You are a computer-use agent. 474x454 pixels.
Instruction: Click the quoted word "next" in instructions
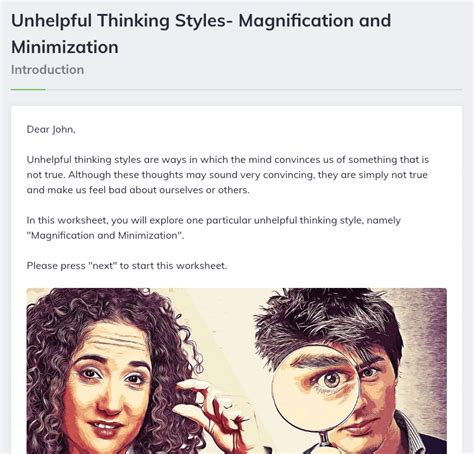pos(103,266)
